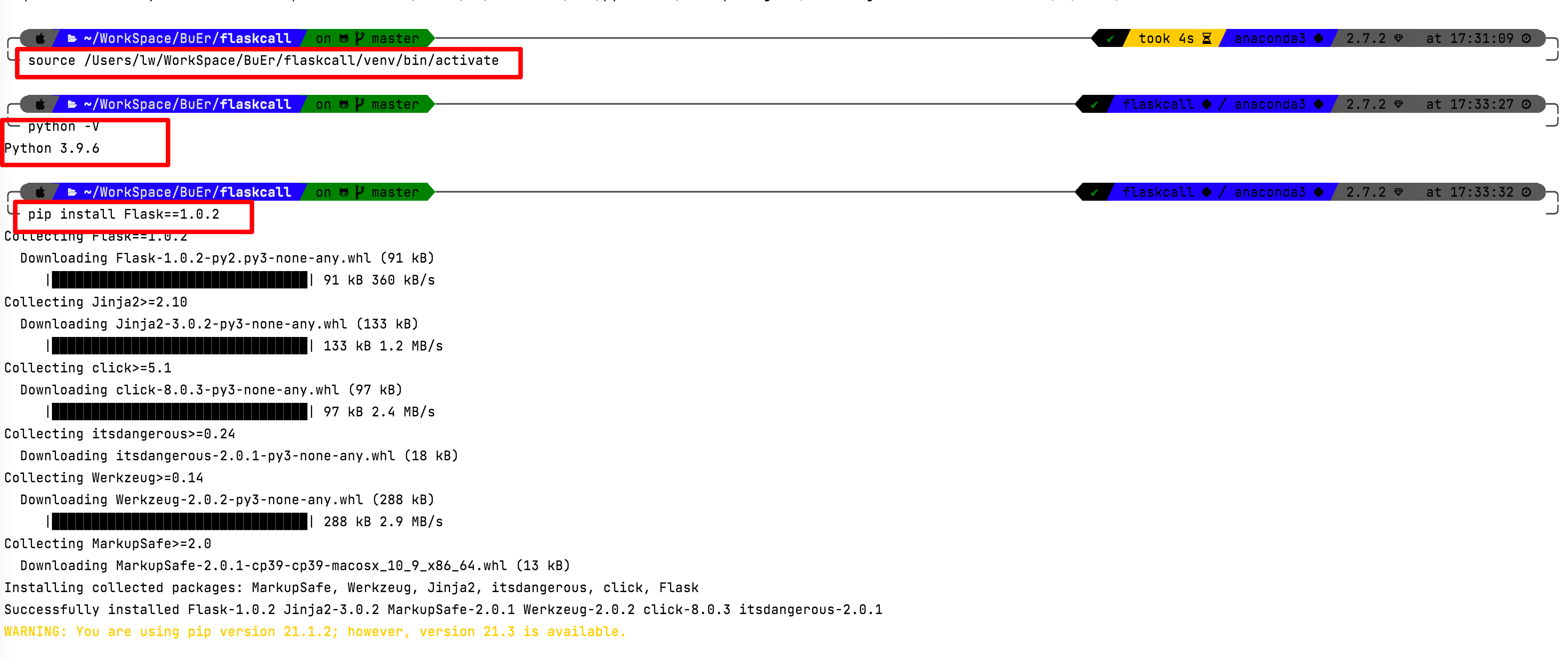Click the yellow pip version WARNING line
The image size is (1568, 659).
(x=315, y=632)
